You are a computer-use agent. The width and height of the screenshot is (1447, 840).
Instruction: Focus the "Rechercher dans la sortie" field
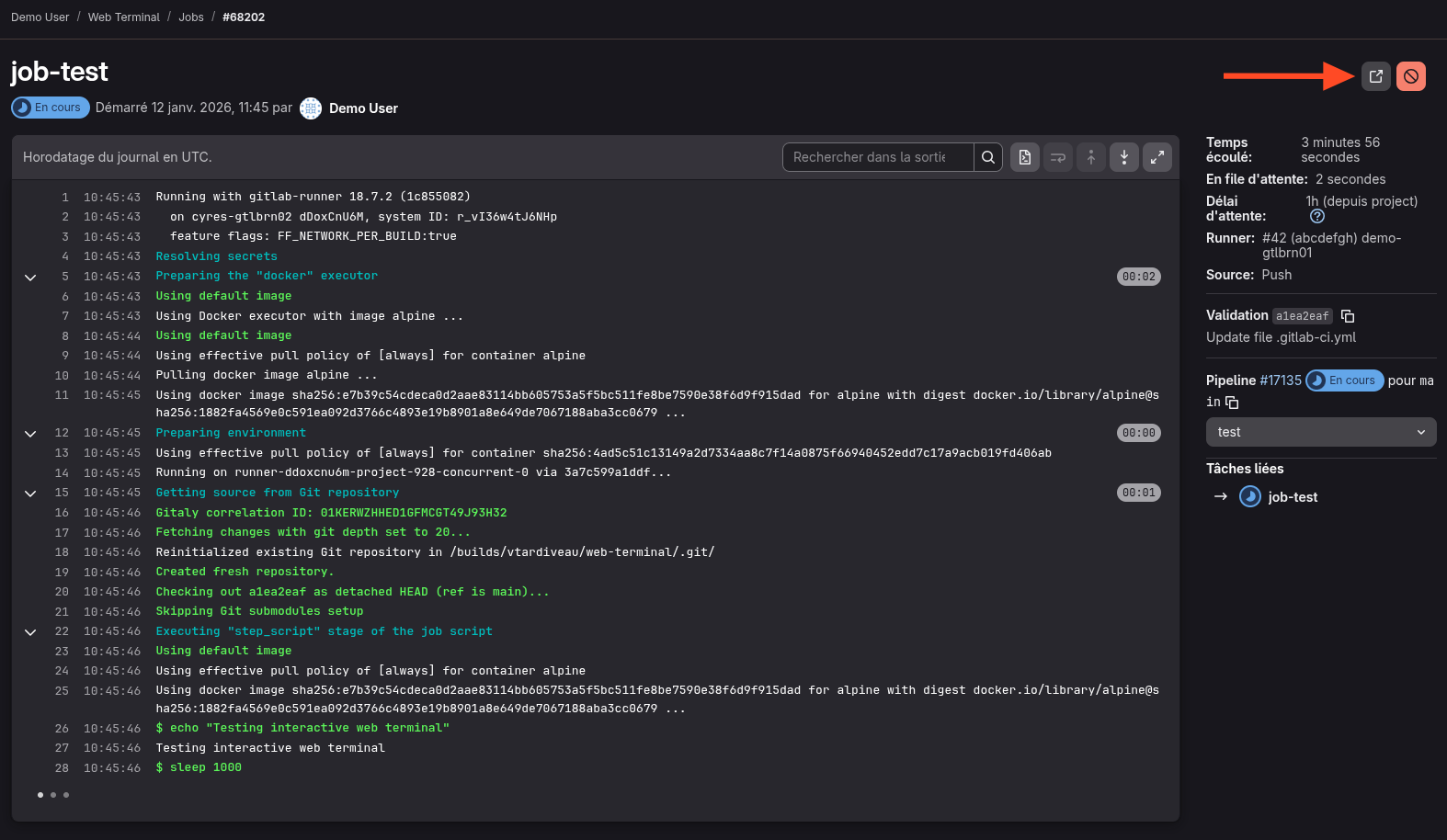[877, 157]
